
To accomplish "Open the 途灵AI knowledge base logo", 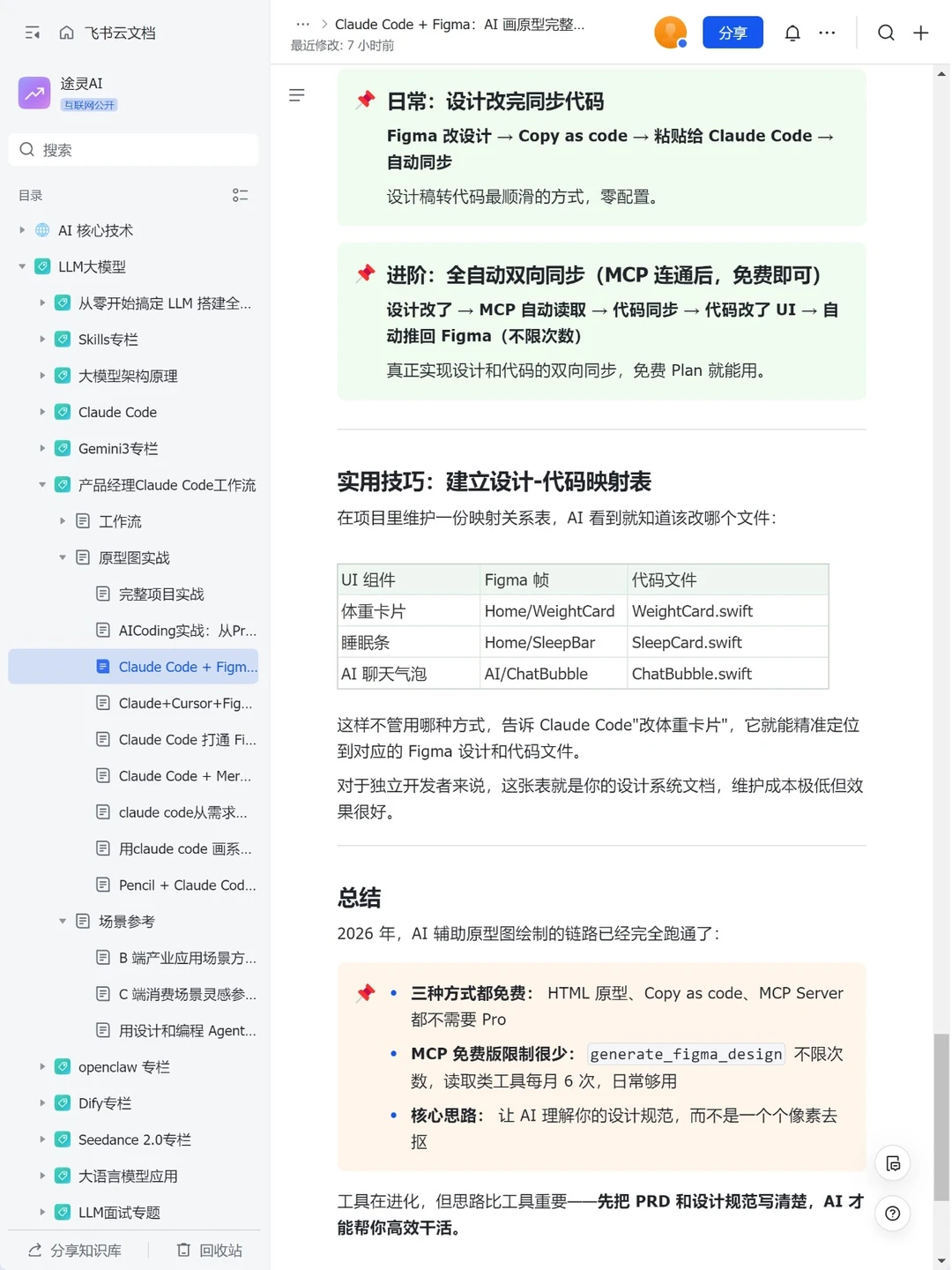I will (34, 93).
